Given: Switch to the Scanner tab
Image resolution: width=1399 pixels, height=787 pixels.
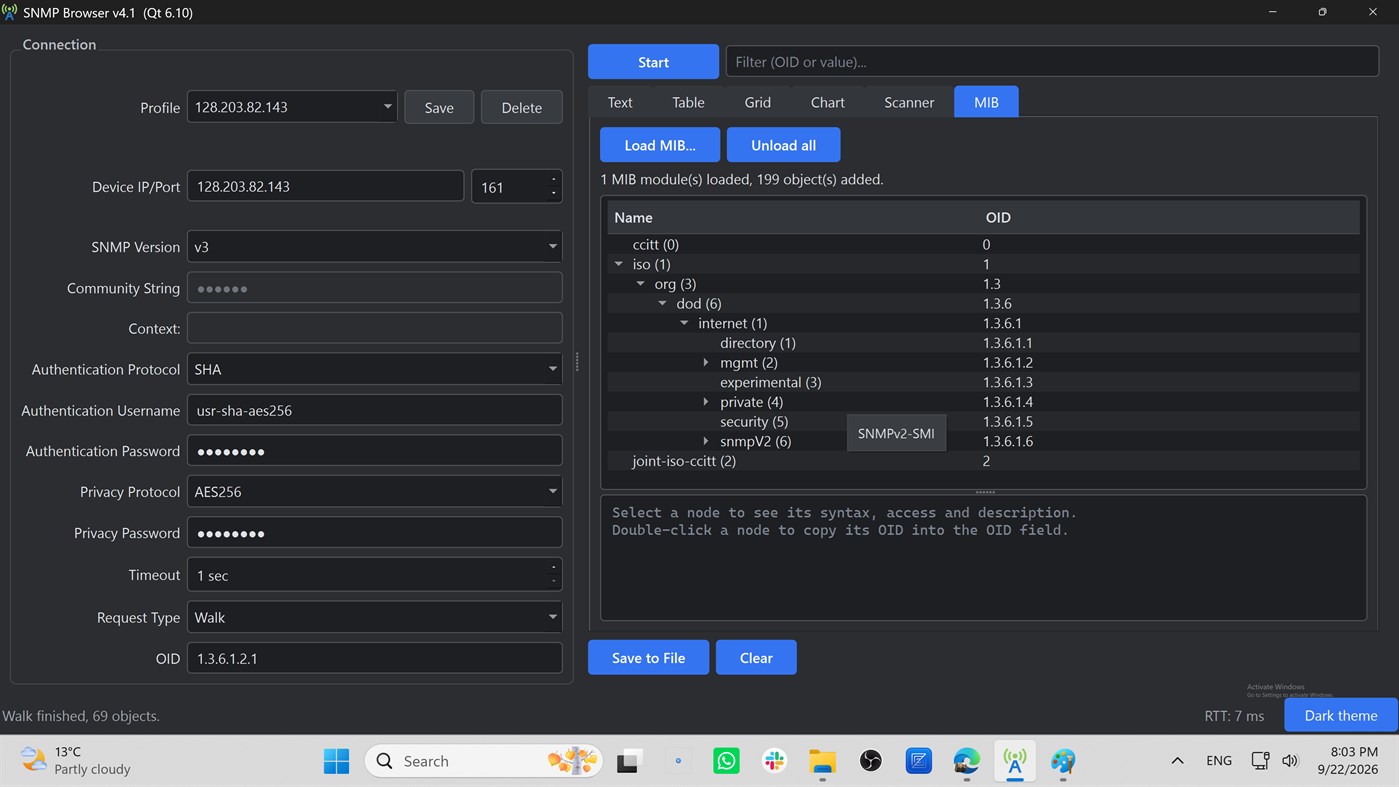Looking at the screenshot, I should tap(909, 102).
